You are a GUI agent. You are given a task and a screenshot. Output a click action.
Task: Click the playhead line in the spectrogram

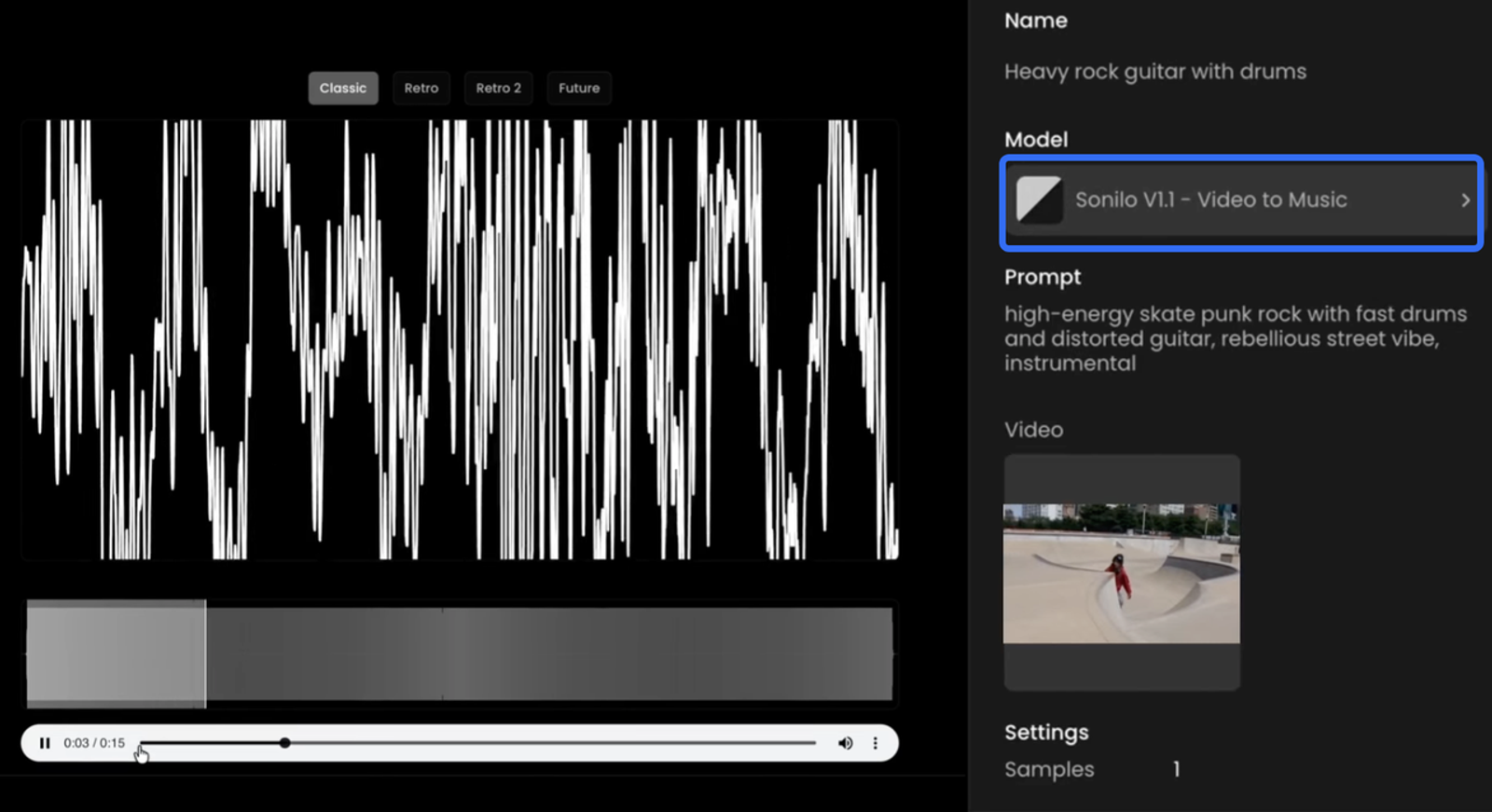[x=206, y=654]
